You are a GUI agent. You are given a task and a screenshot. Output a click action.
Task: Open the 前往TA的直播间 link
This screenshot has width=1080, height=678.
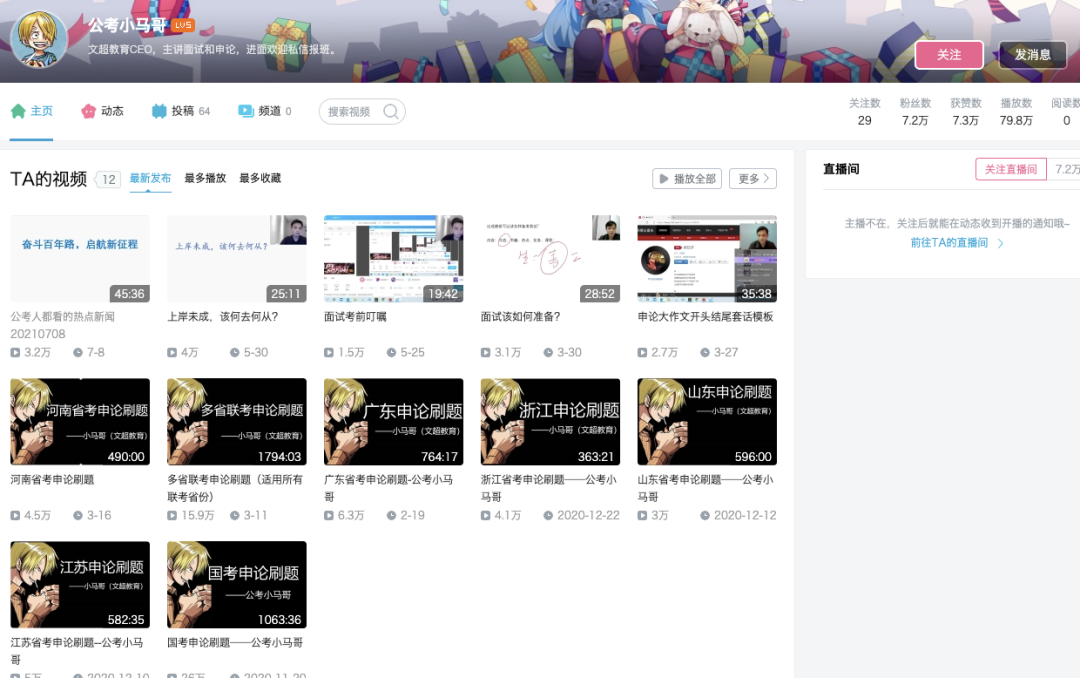949,243
